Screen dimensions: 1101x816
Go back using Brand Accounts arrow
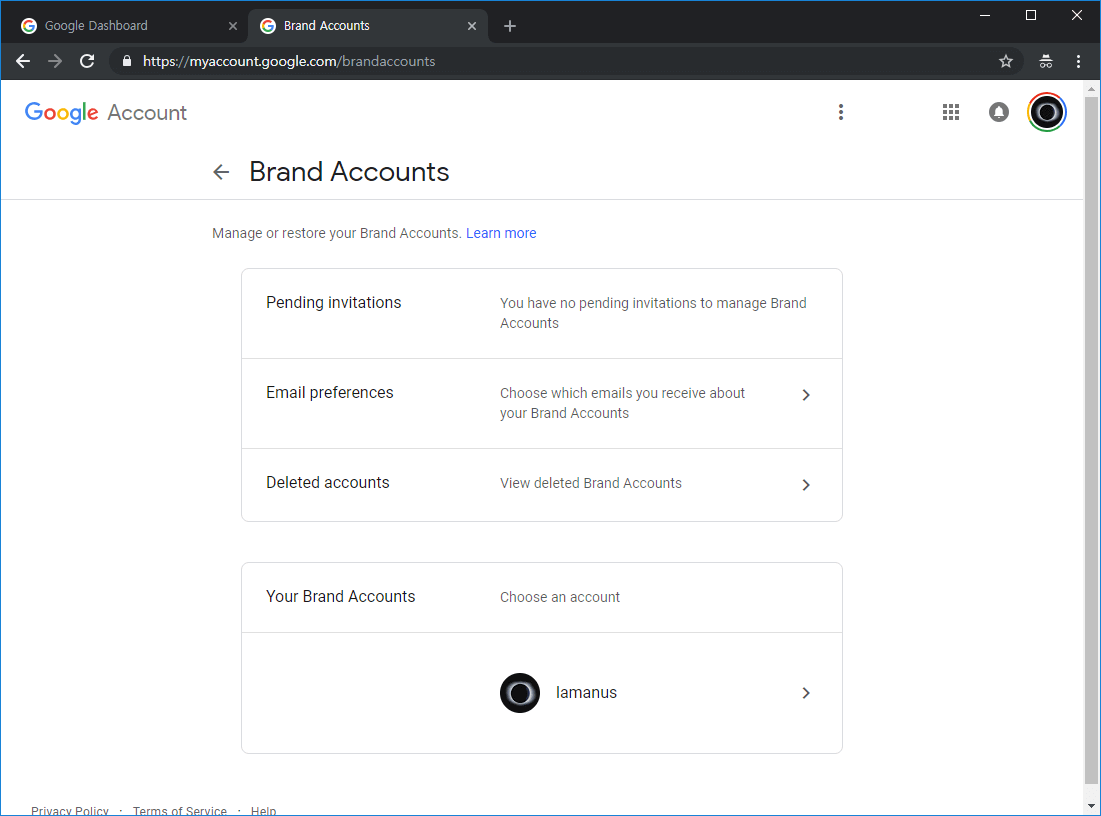click(222, 172)
